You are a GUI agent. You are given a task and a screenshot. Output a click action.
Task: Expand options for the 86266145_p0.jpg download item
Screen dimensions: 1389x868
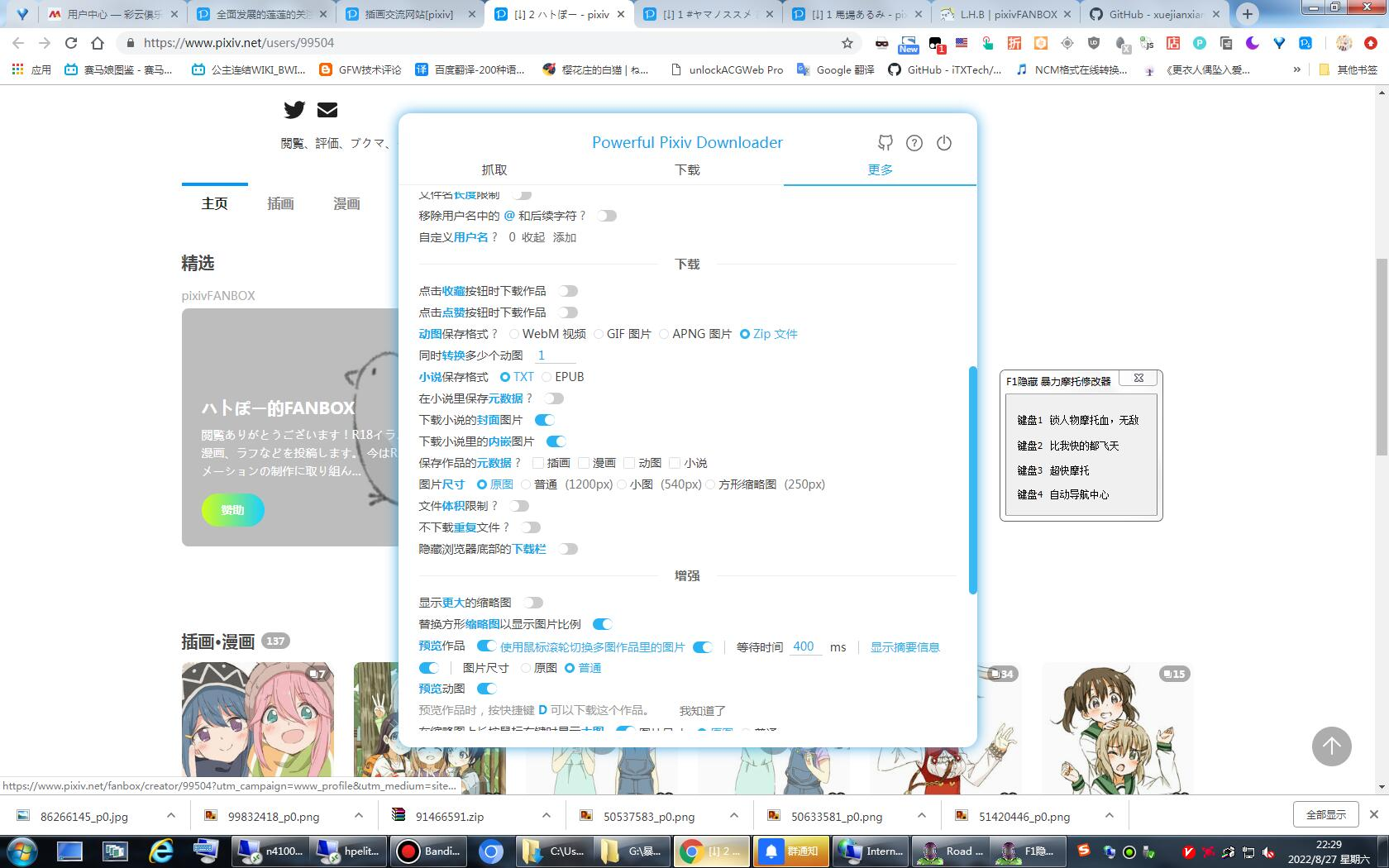click(171, 816)
